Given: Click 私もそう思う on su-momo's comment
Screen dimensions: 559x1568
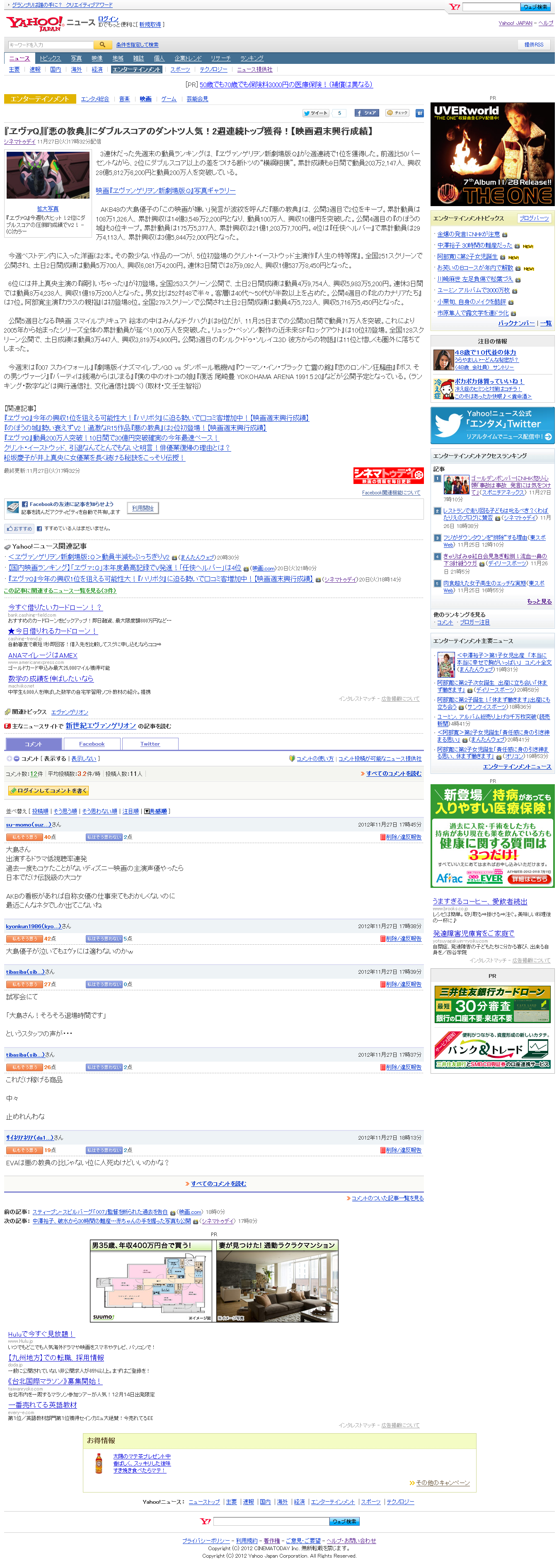Looking at the screenshot, I should tap(24, 837).
